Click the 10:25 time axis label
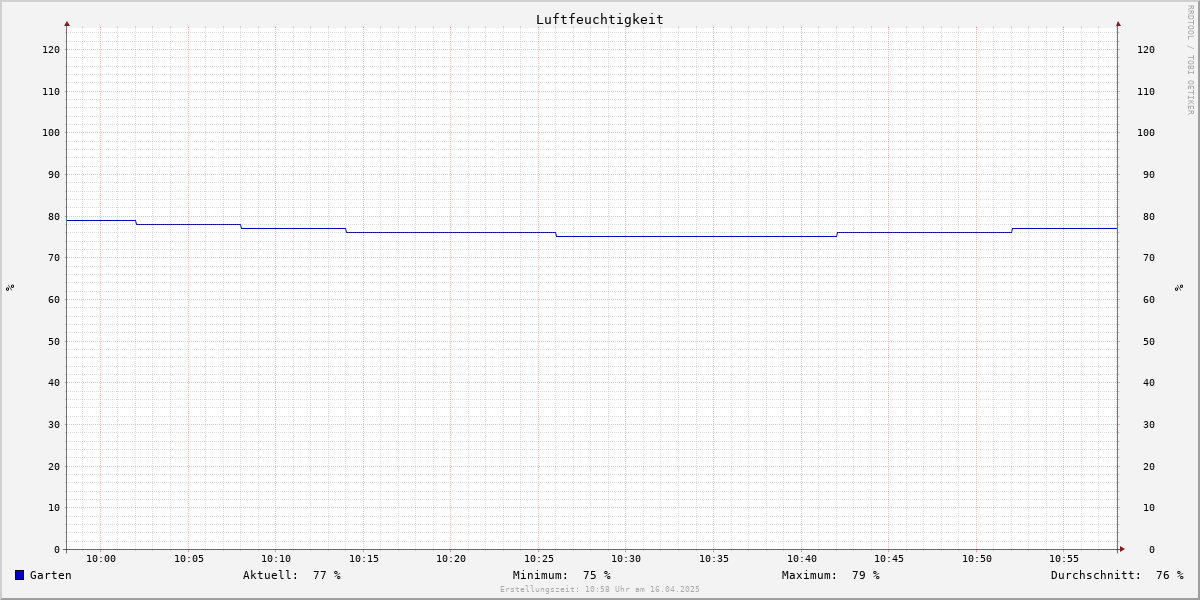 (539, 559)
